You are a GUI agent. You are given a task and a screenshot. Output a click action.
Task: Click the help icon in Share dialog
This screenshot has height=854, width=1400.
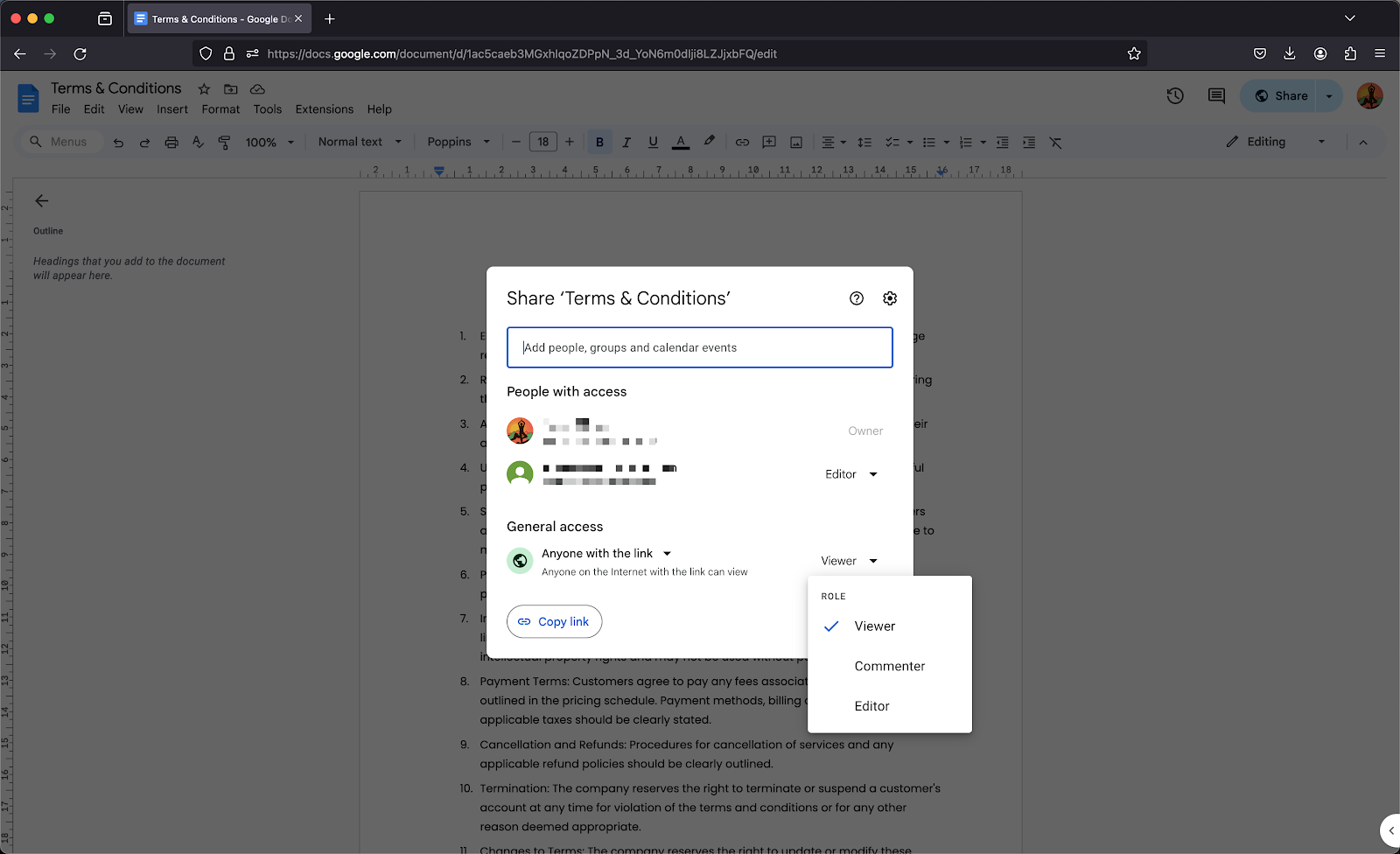point(856,298)
